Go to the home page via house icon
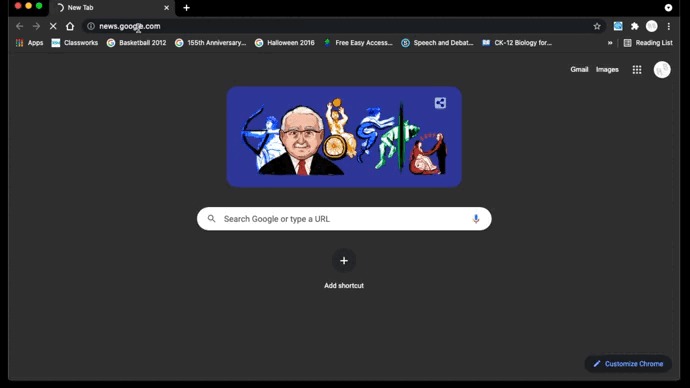Image resolution: width=690 pixels, height=388 pixels. (70, 26)
